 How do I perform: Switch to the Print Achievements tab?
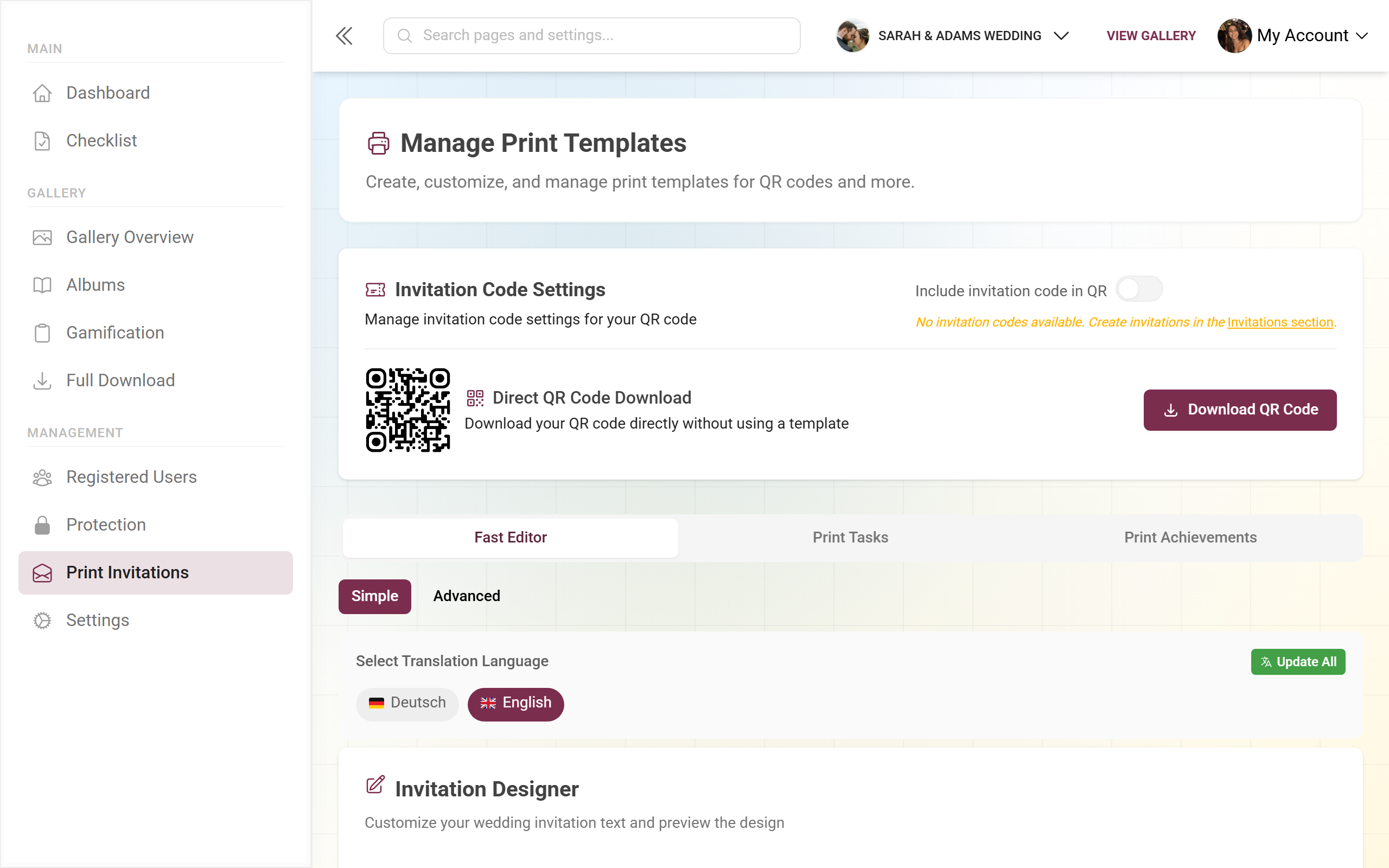1190,537
